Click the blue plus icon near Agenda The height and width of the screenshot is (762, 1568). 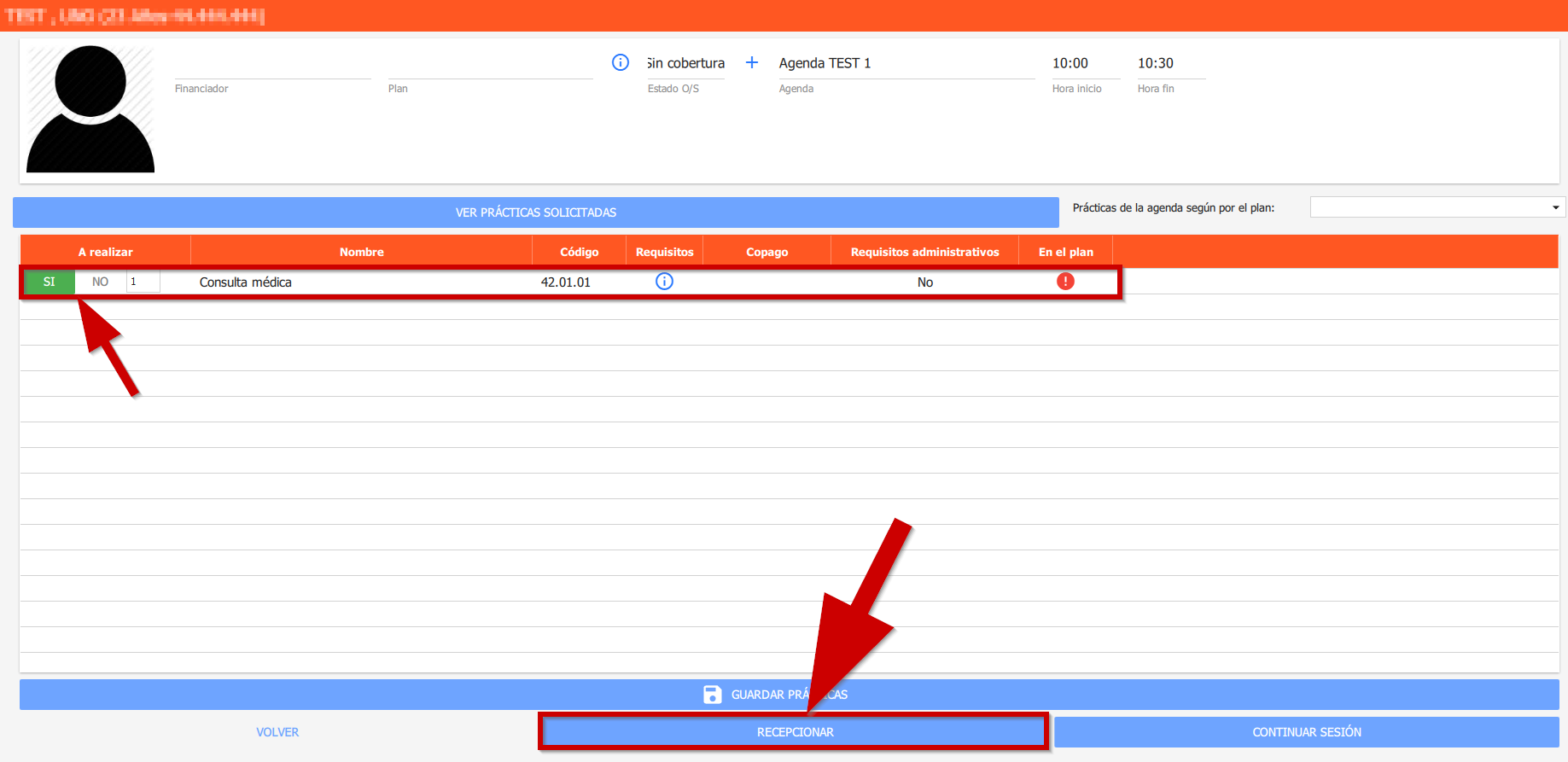752,62
